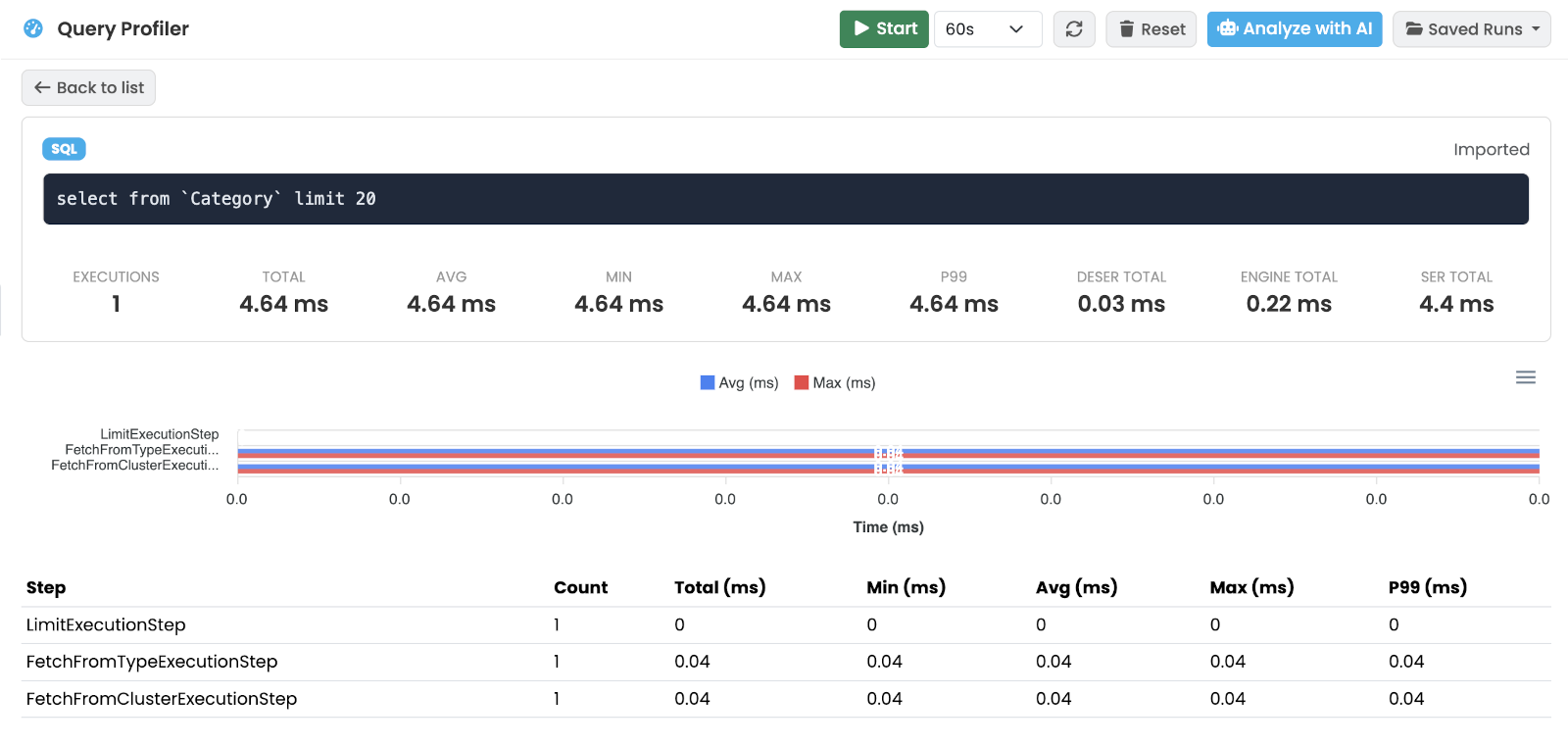Click the Start profiling button
The height and width of the screenshot is (746, 1568).
coord(884,29)
